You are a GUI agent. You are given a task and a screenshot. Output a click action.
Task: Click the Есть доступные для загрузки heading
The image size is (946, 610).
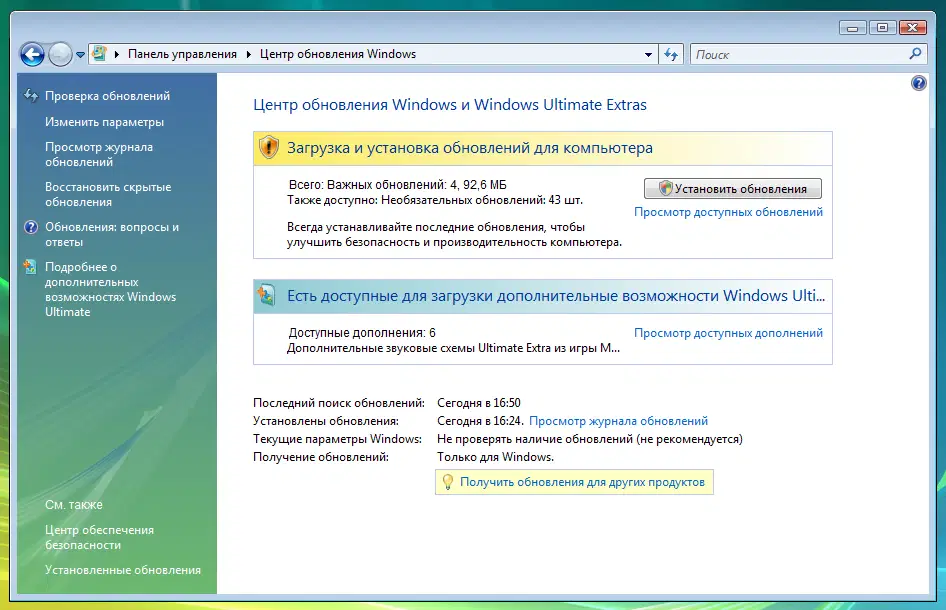click(x=556, y=296)
